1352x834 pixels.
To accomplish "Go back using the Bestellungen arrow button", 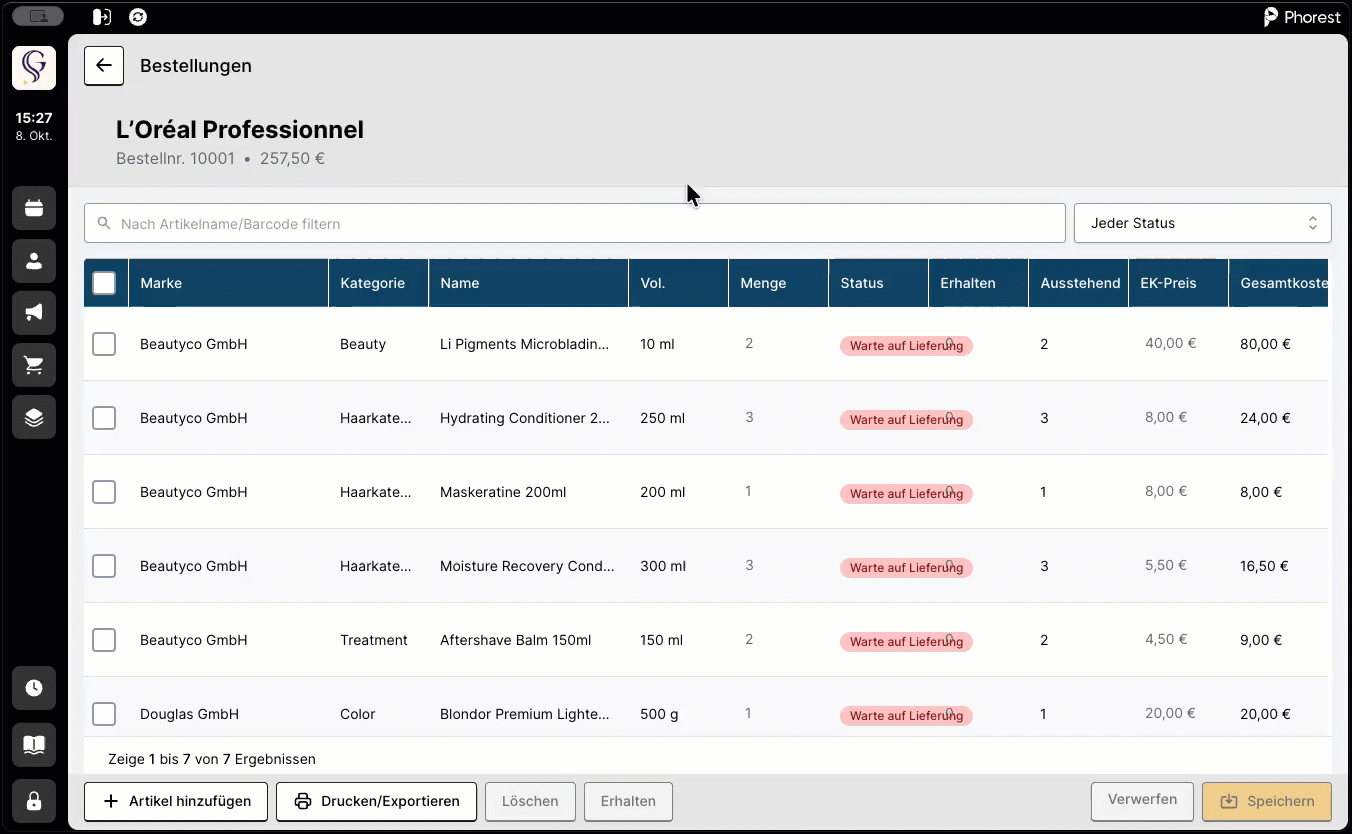I will point(104,66).
